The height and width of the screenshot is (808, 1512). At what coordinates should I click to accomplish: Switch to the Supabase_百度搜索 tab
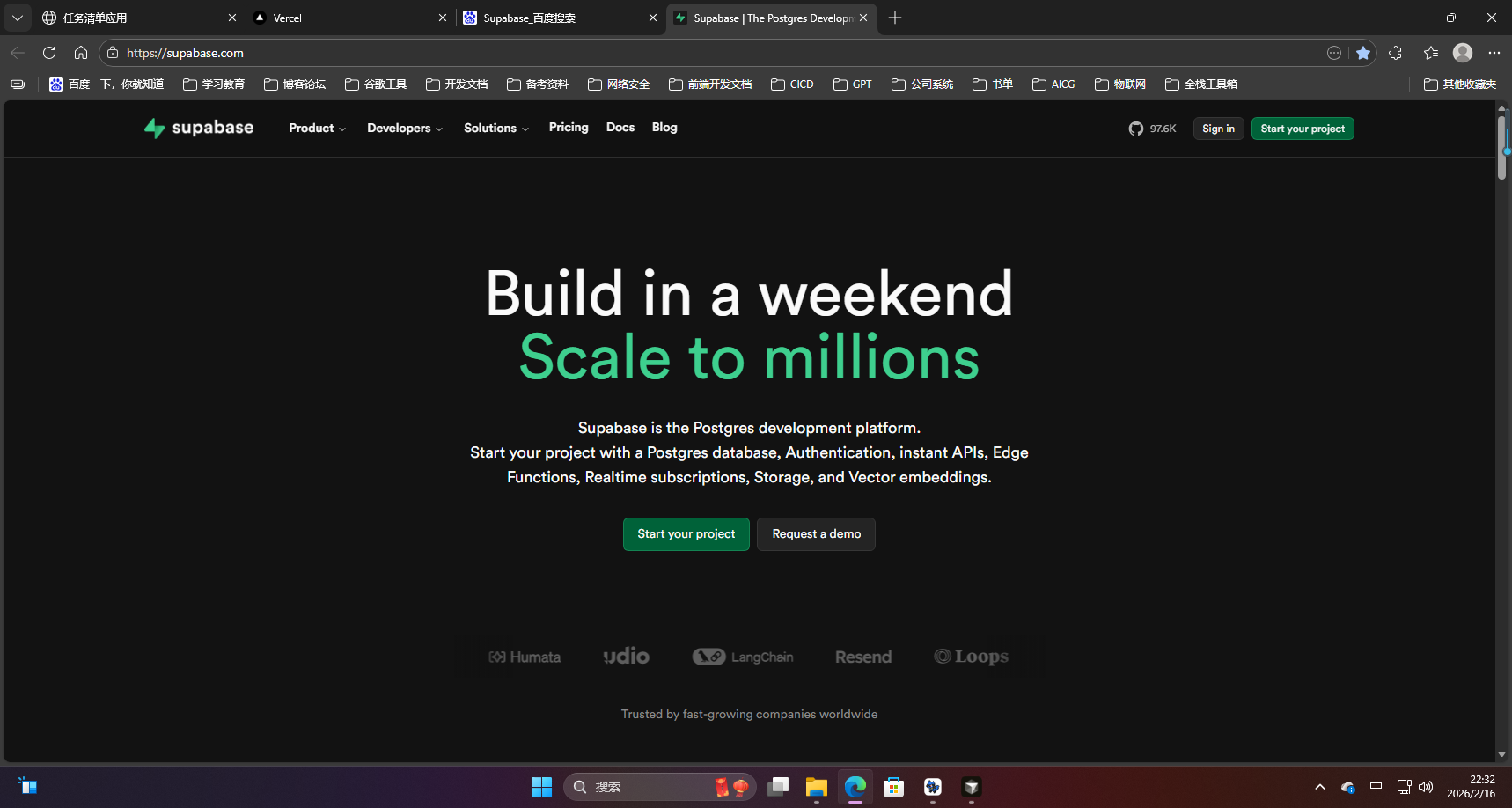[x=561, y=18]
